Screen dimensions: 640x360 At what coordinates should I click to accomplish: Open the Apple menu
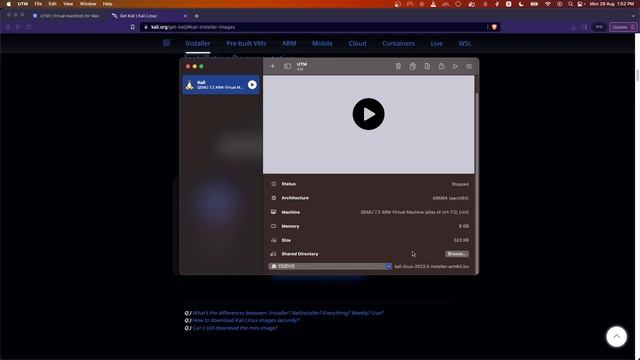click(9, 4)
